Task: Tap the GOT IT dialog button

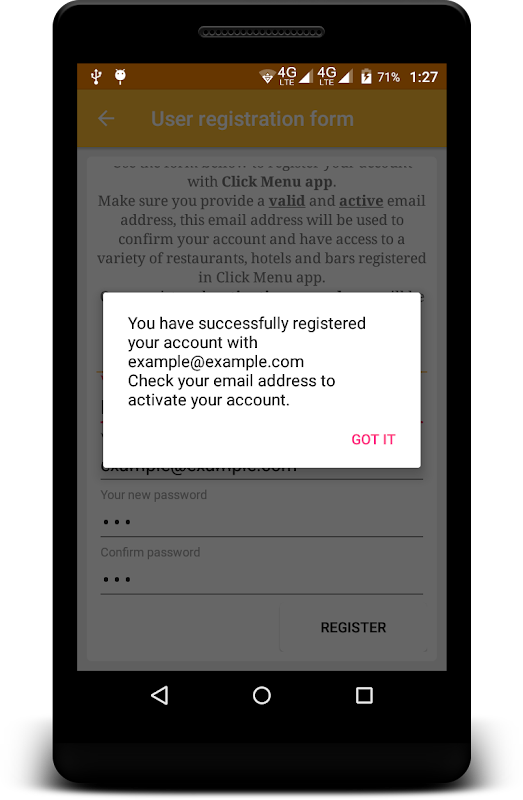Action: 373,439
